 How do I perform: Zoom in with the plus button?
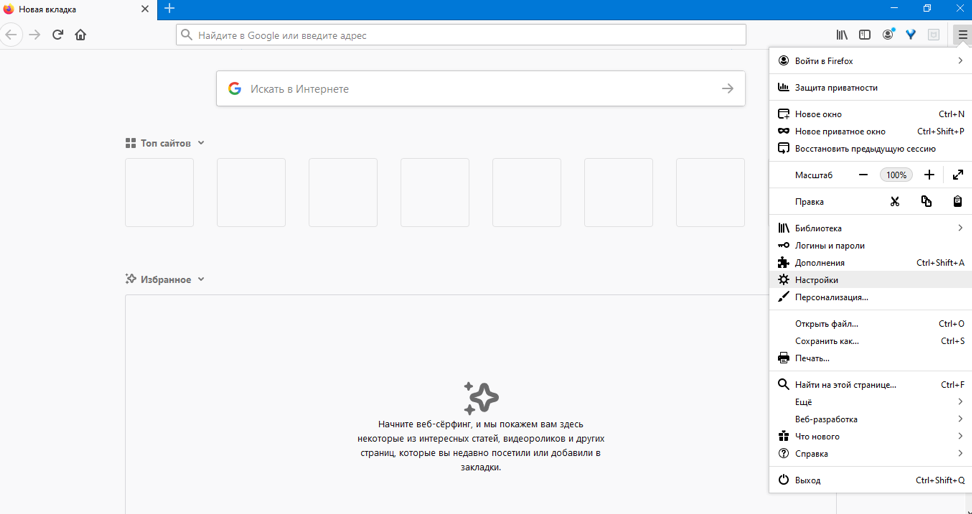point(929,175)
